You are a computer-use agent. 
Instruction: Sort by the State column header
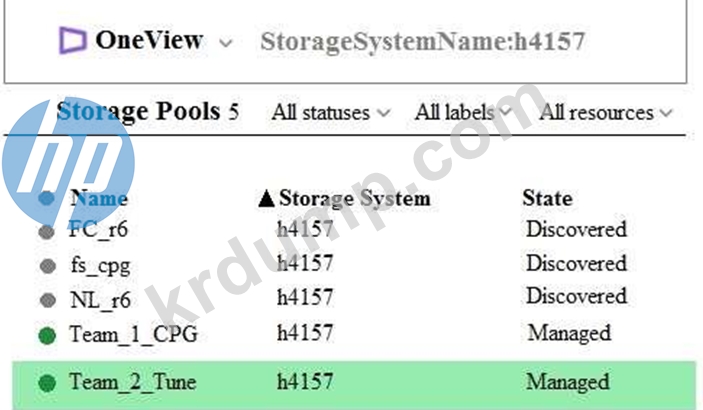(547, 198)
